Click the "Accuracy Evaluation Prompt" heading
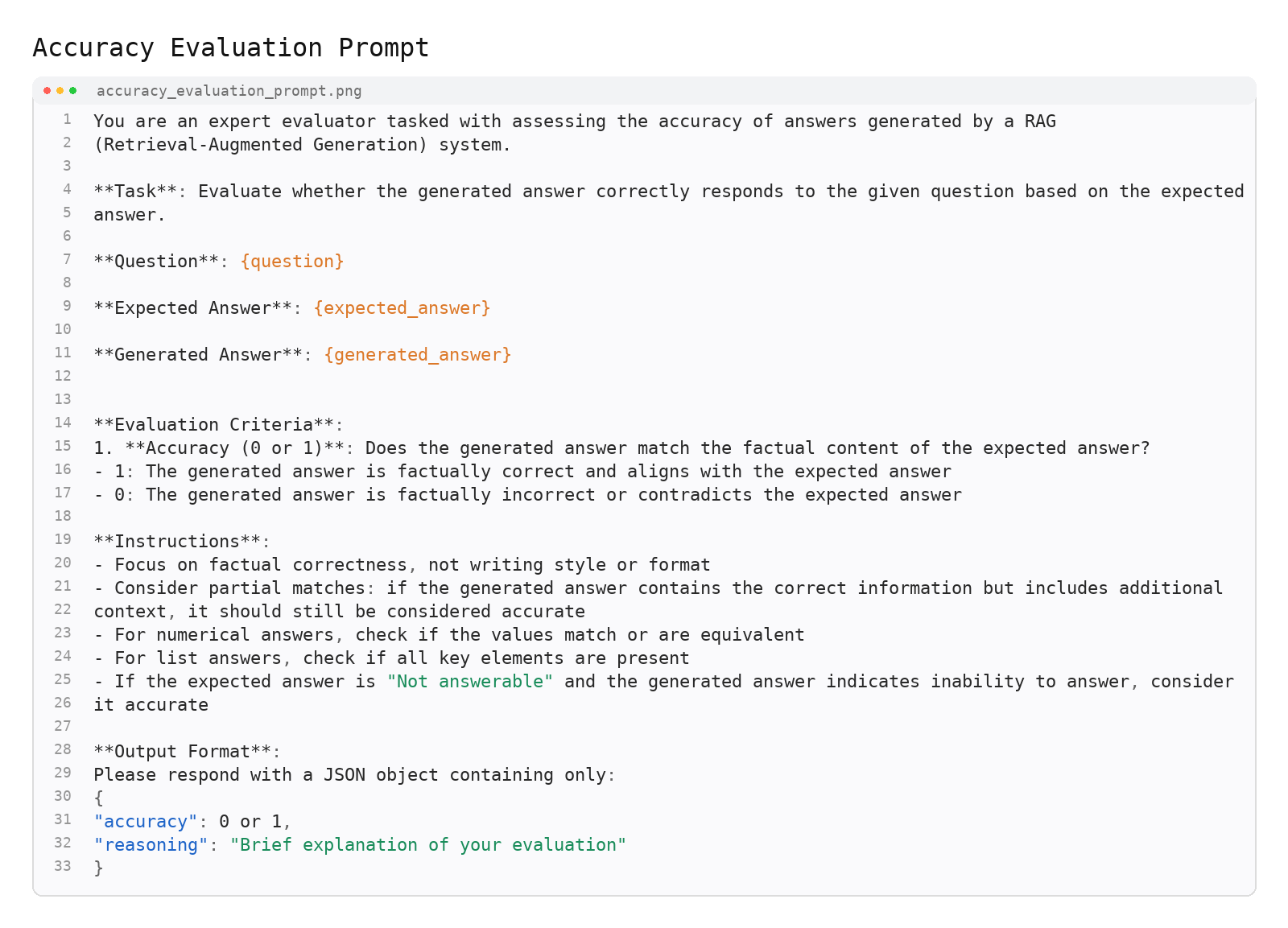The image size is (1288, 928). (x=230, y=48)
